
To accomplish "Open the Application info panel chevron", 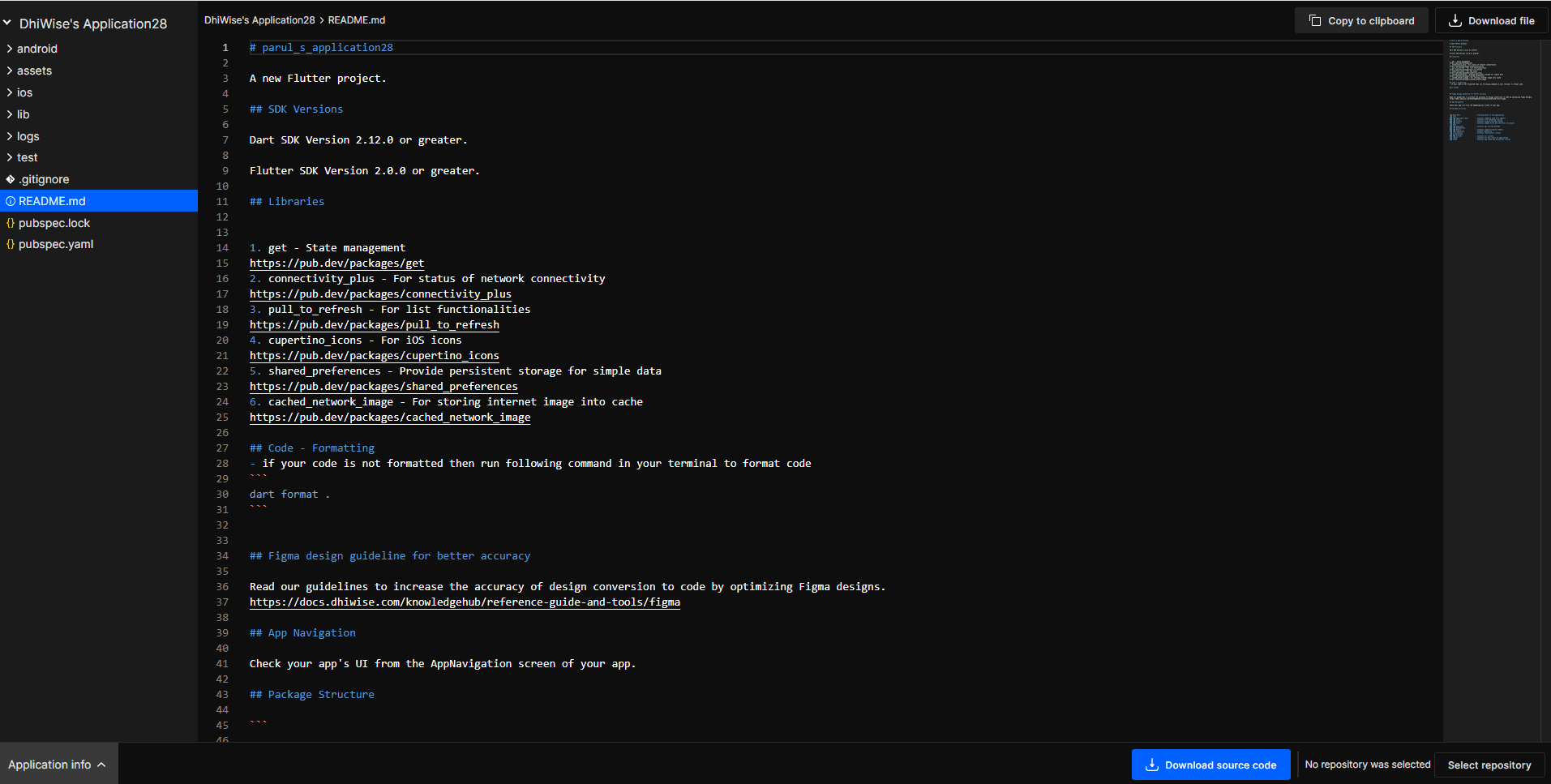I will (101, 765).
